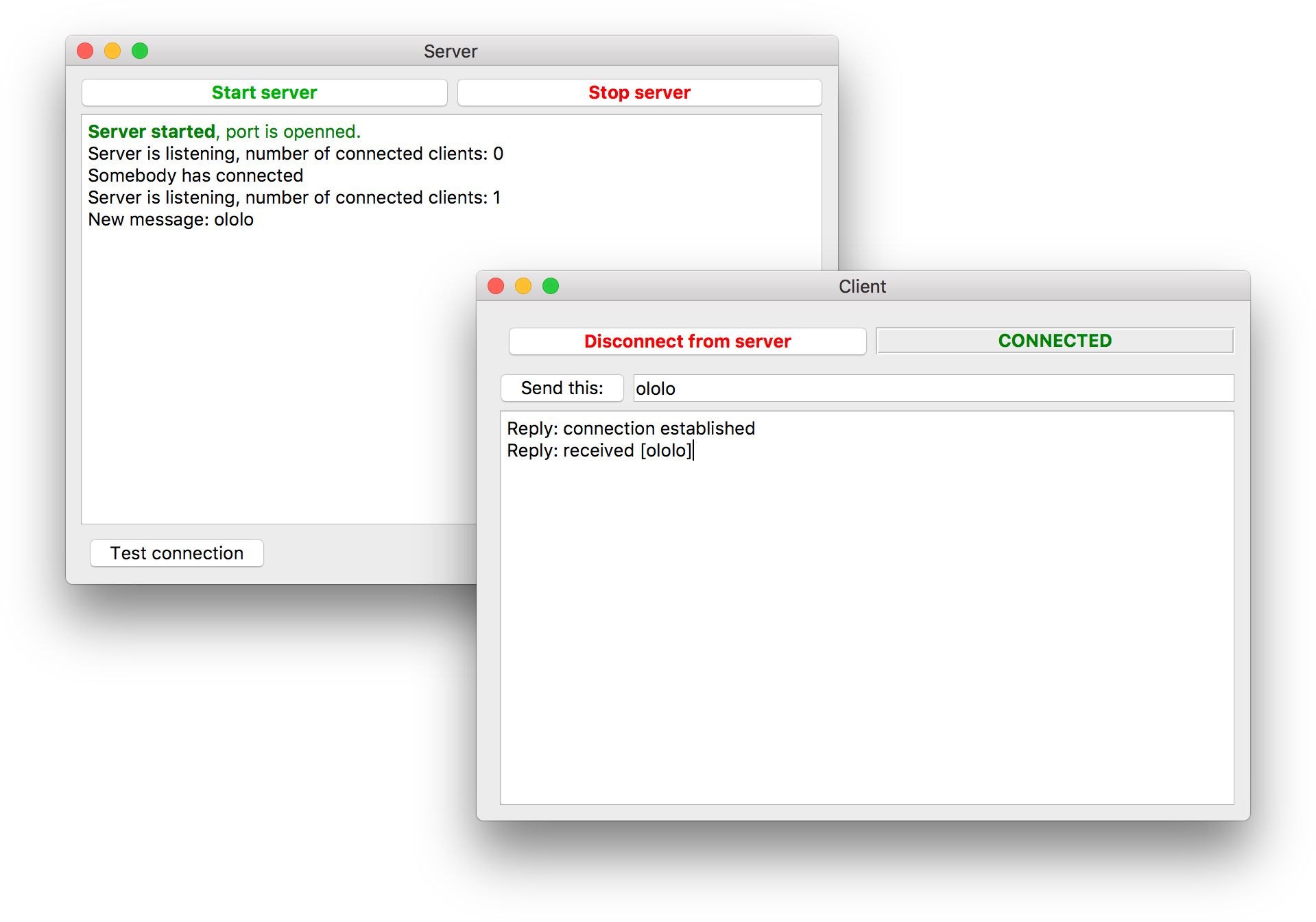Screen dimensions: 1316x922
Task: Stop the server with Stop server button
Action: tap(639, 93)
